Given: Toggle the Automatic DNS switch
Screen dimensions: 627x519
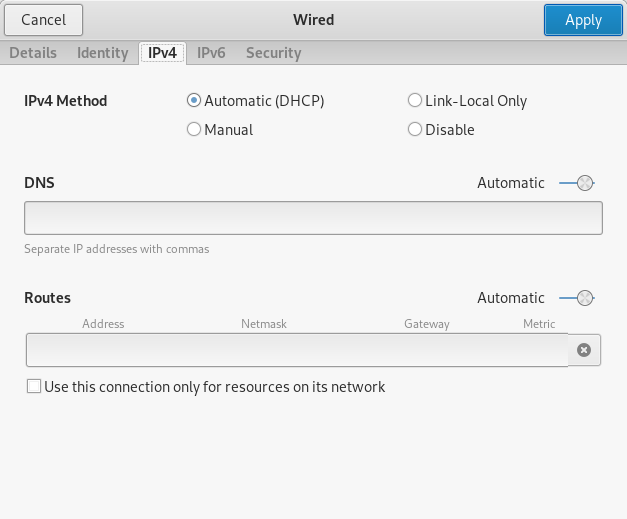Looking at the screenshot, I should 577,183.
